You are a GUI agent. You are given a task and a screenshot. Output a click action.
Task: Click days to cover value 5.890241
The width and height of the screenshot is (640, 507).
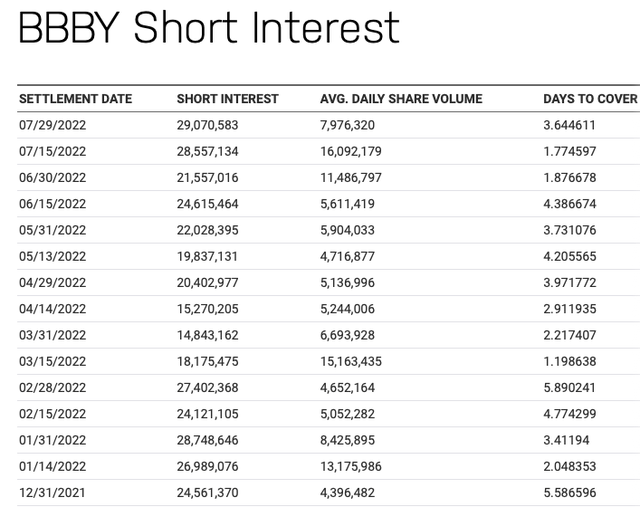pyautogui.click(x=577, y=386)
